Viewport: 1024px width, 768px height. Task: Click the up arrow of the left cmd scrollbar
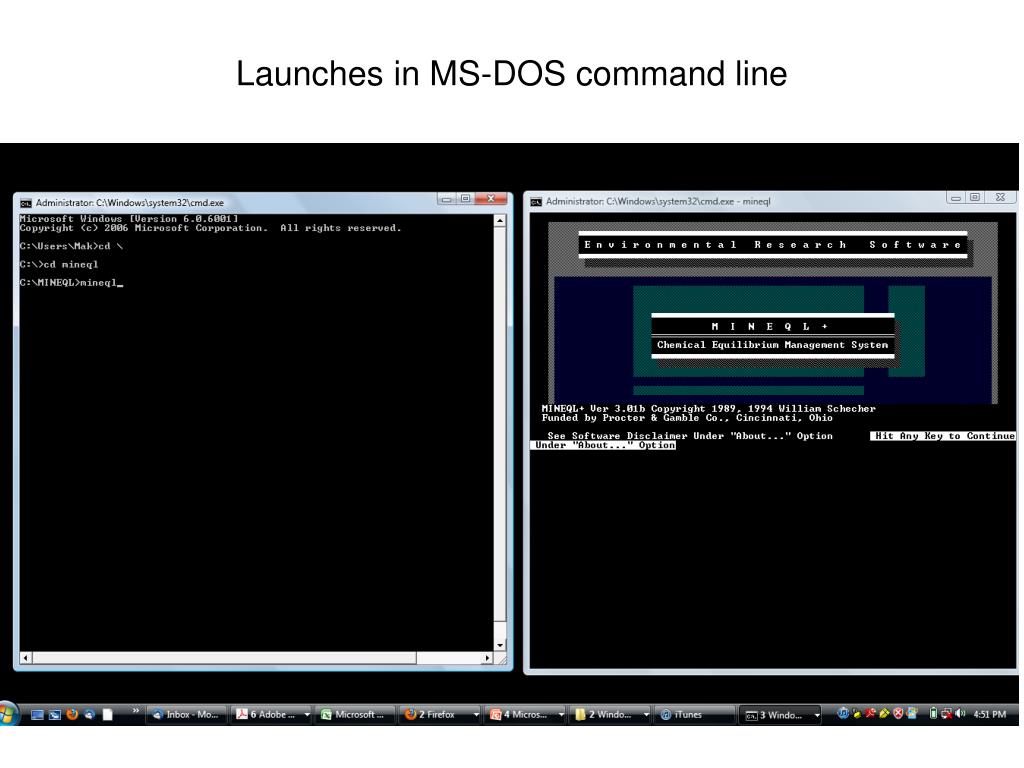[500, 221]
